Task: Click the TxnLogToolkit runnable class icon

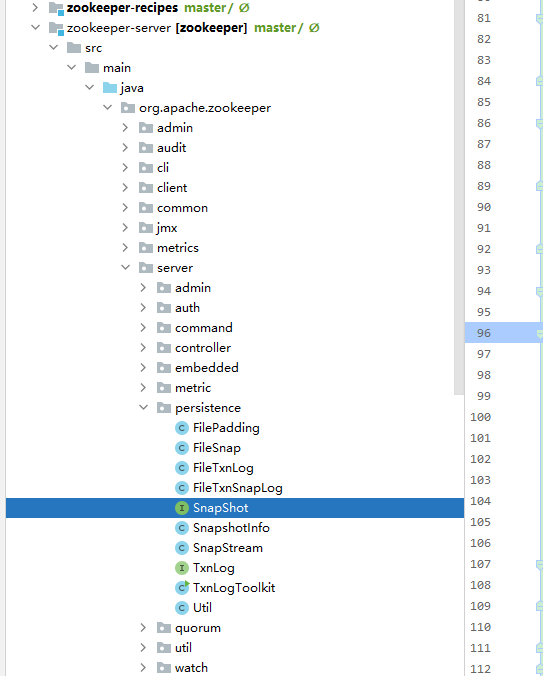Action: [182, 587]
